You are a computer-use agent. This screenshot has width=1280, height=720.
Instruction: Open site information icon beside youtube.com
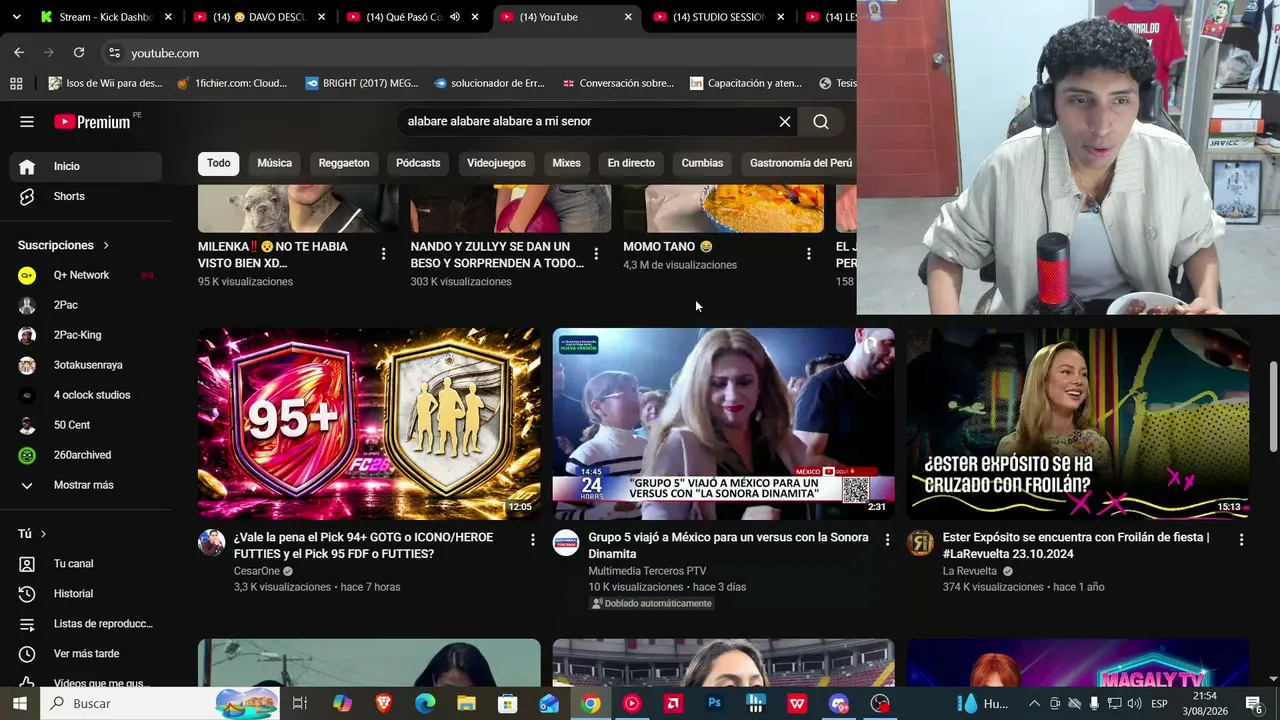tap(114, 53)
